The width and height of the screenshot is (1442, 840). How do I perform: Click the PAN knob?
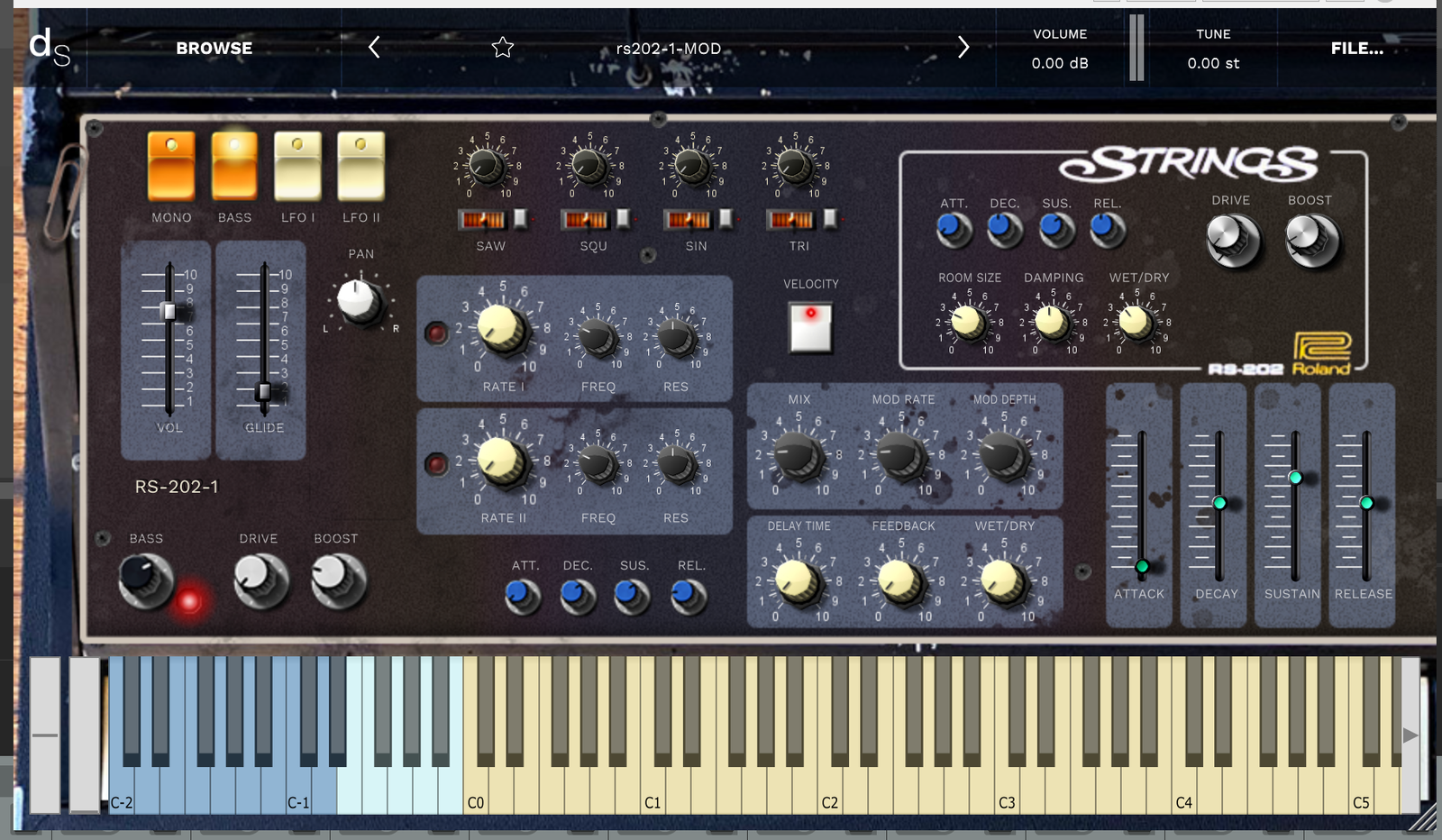(x=359, y=301)
